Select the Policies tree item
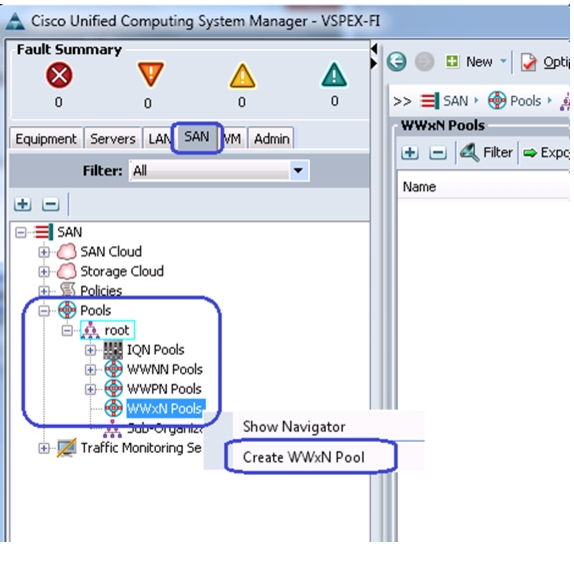Image resolution: width=574 pixels, height=573 pixels. pos(101,291)
